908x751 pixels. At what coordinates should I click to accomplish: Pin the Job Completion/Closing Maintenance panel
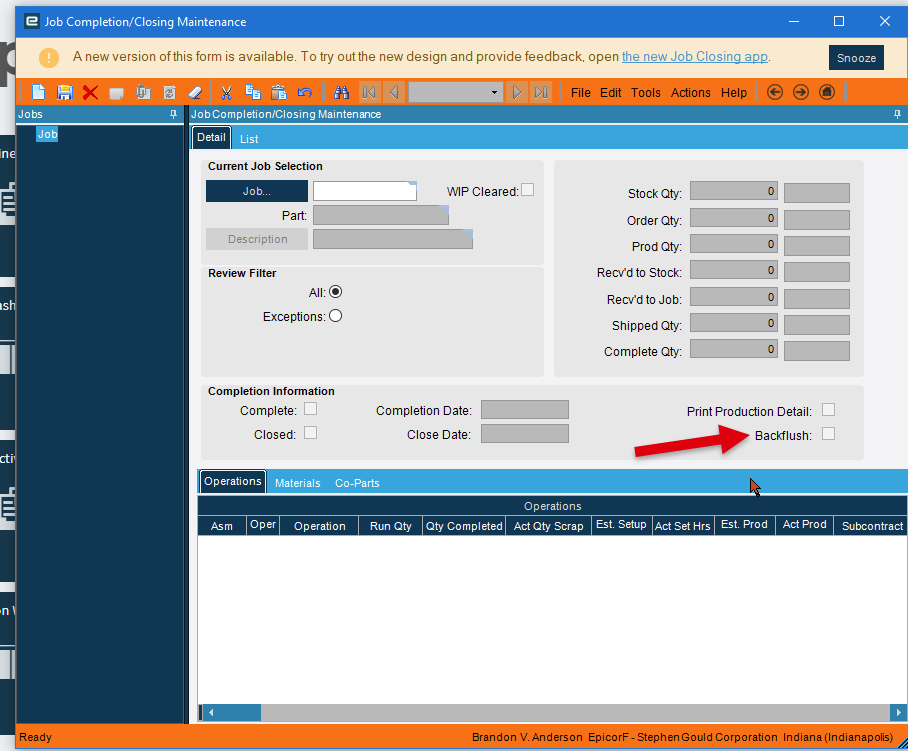click(x=897, y=114)
